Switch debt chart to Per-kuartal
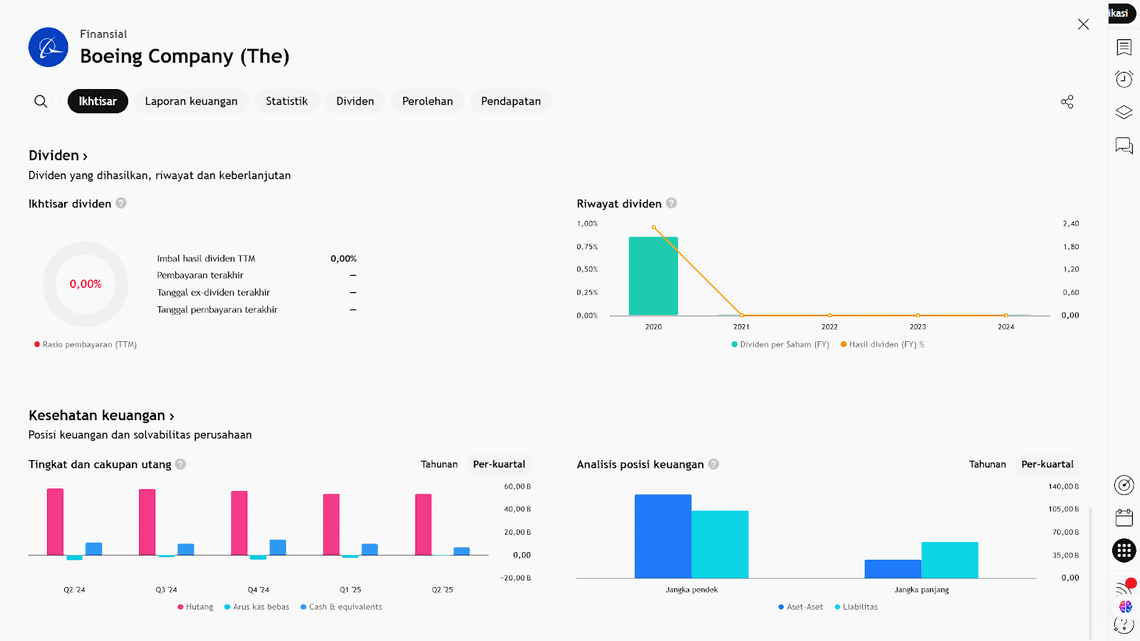 [x=499, y=464]
